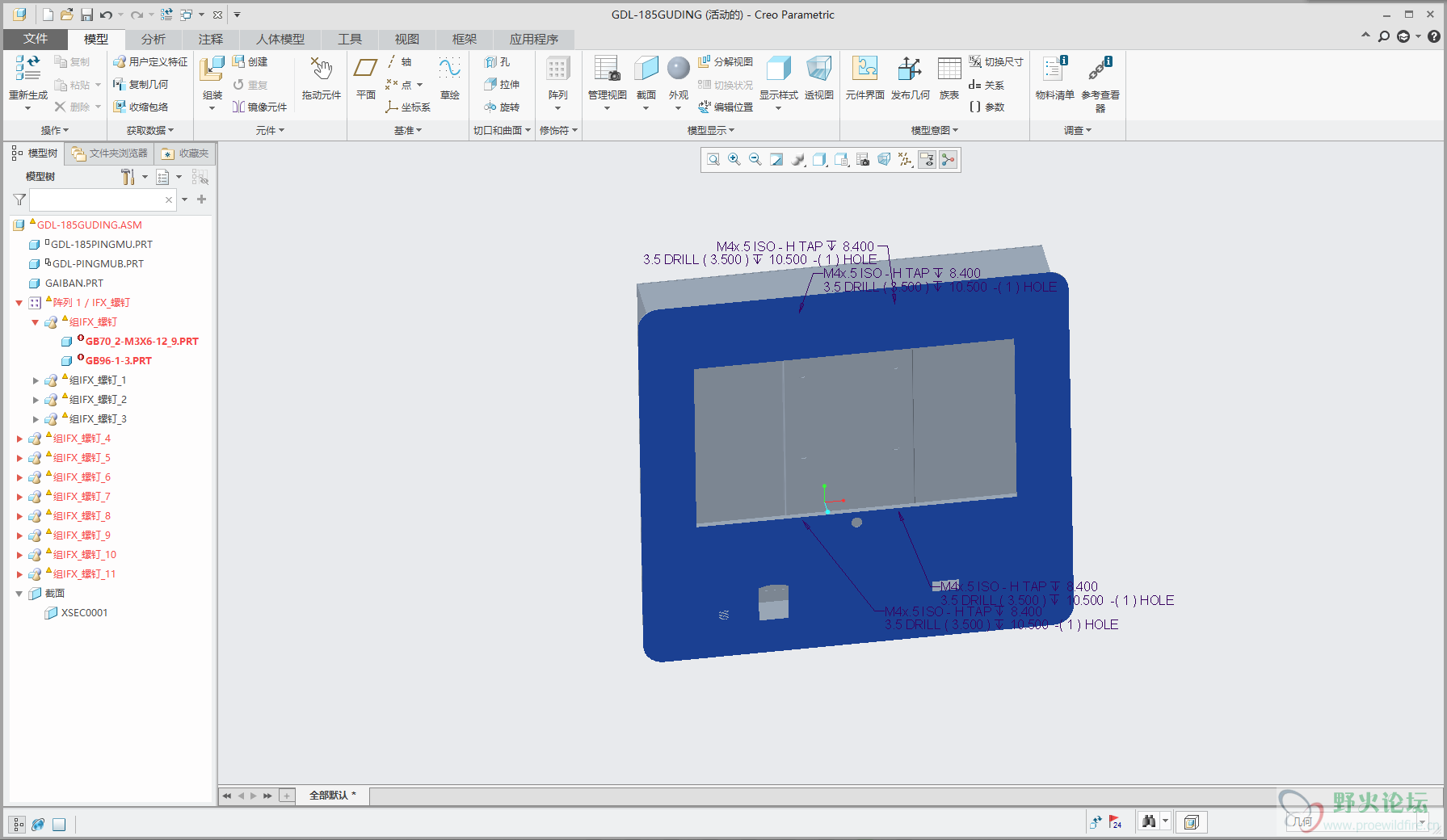The image size is (1447, 840).
Task: Click the 复制几何 button
Action: pyautogui.click(x=141, y=84)
